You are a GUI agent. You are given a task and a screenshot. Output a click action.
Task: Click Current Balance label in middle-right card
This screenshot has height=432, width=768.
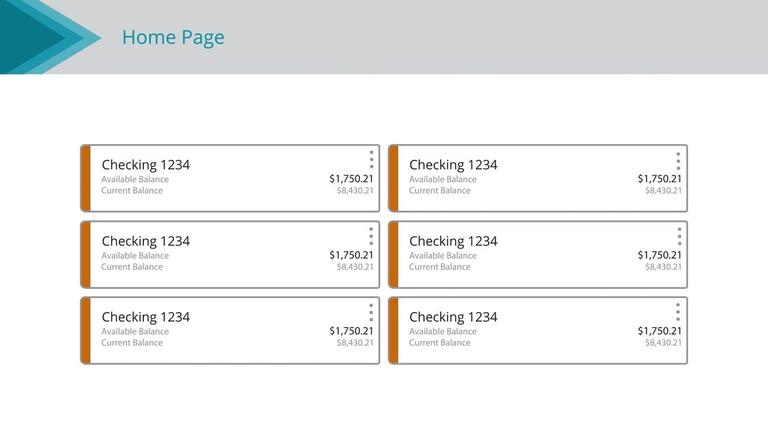(439, 267)
